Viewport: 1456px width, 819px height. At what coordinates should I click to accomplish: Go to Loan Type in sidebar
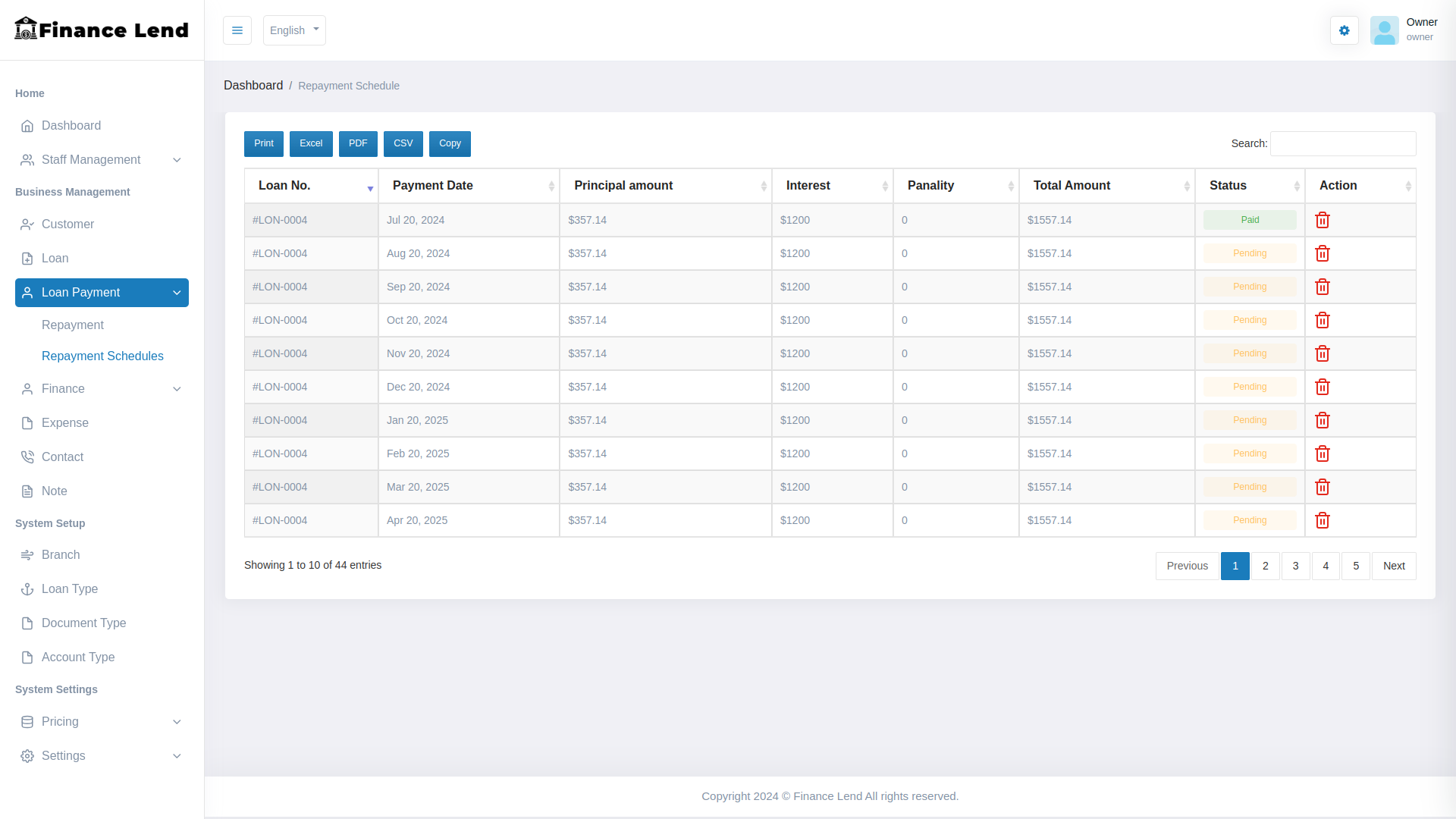tap(70, 589)
